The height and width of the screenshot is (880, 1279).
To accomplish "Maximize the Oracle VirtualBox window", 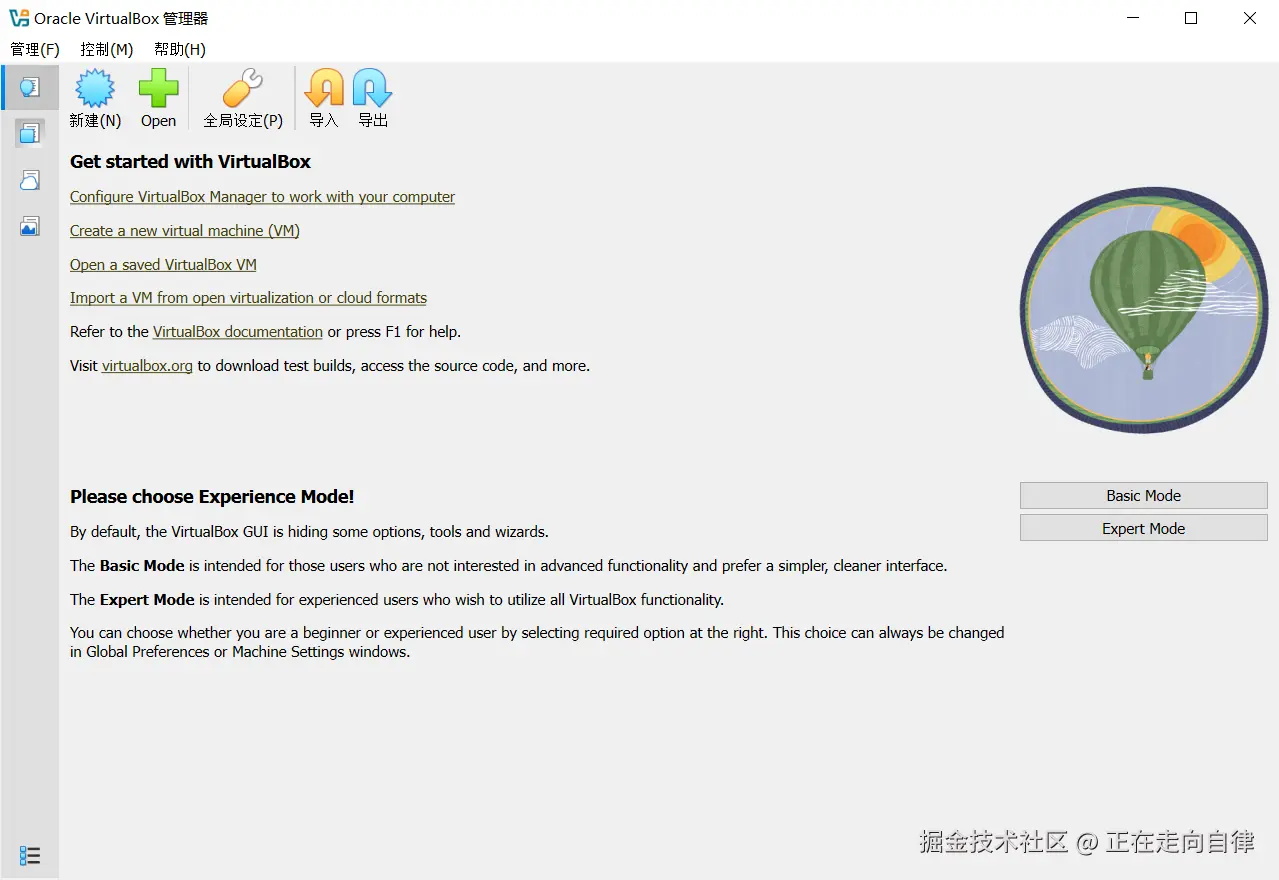I will tap(1191, 18).
